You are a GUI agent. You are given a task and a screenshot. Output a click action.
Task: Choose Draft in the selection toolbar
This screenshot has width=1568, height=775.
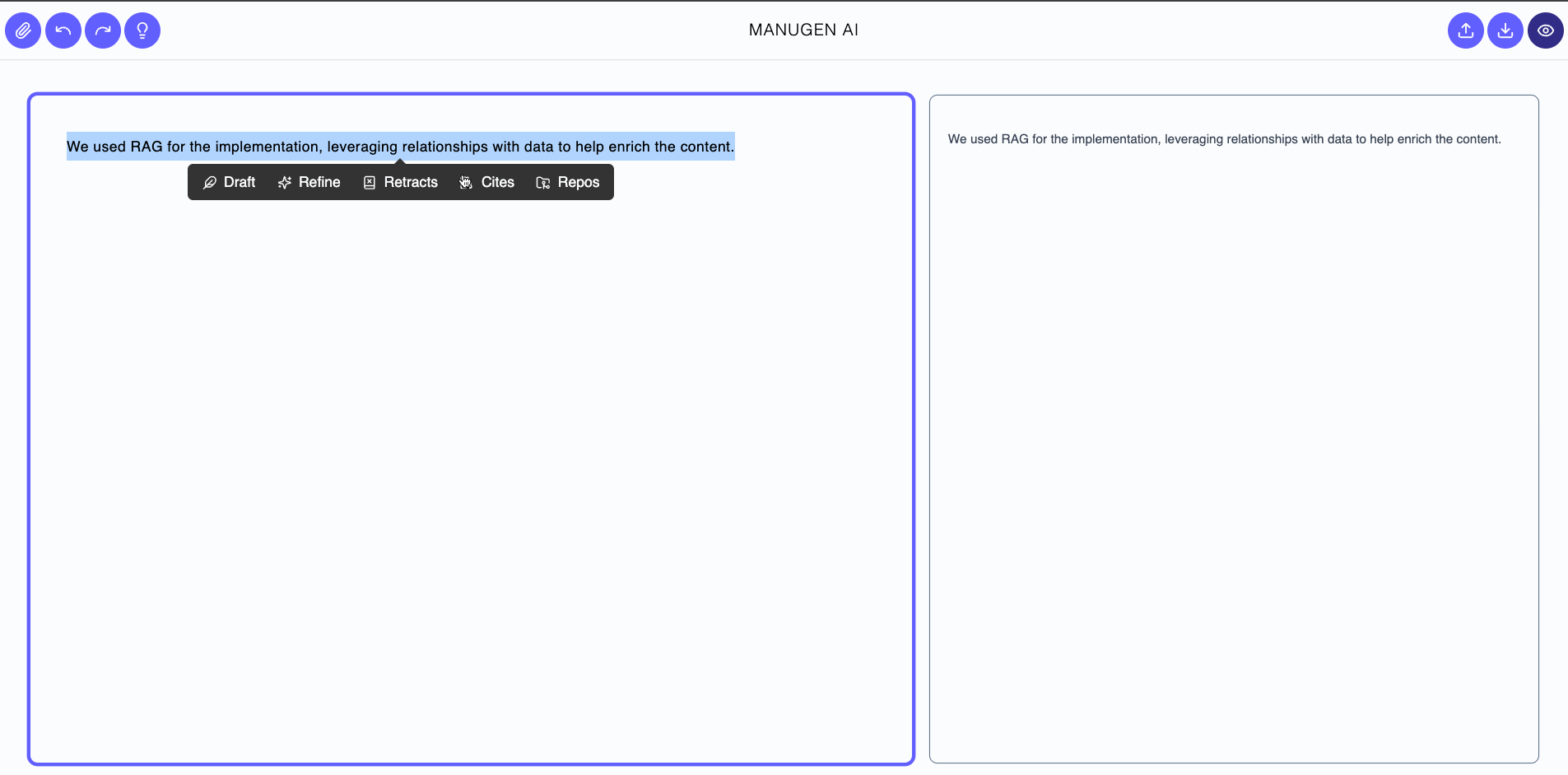coord(229,182)
